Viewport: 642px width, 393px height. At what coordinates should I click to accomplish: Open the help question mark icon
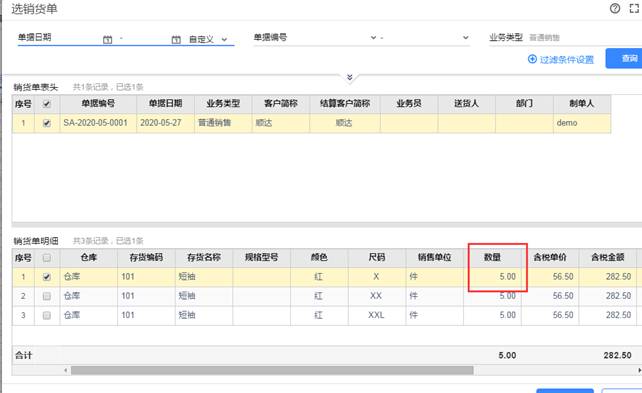coord(615,9)
